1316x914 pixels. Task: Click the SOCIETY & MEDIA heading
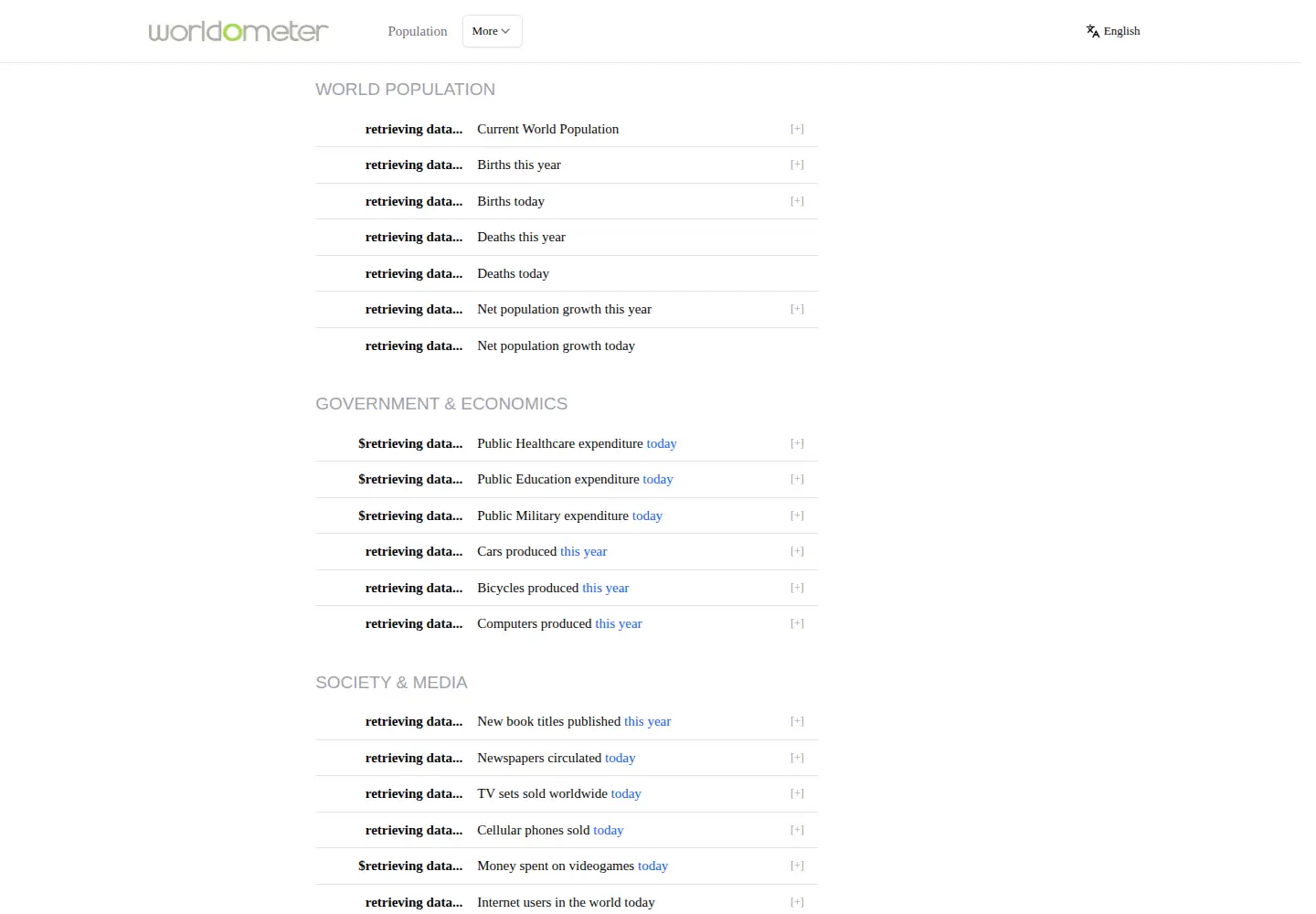[x=391, y=683]
